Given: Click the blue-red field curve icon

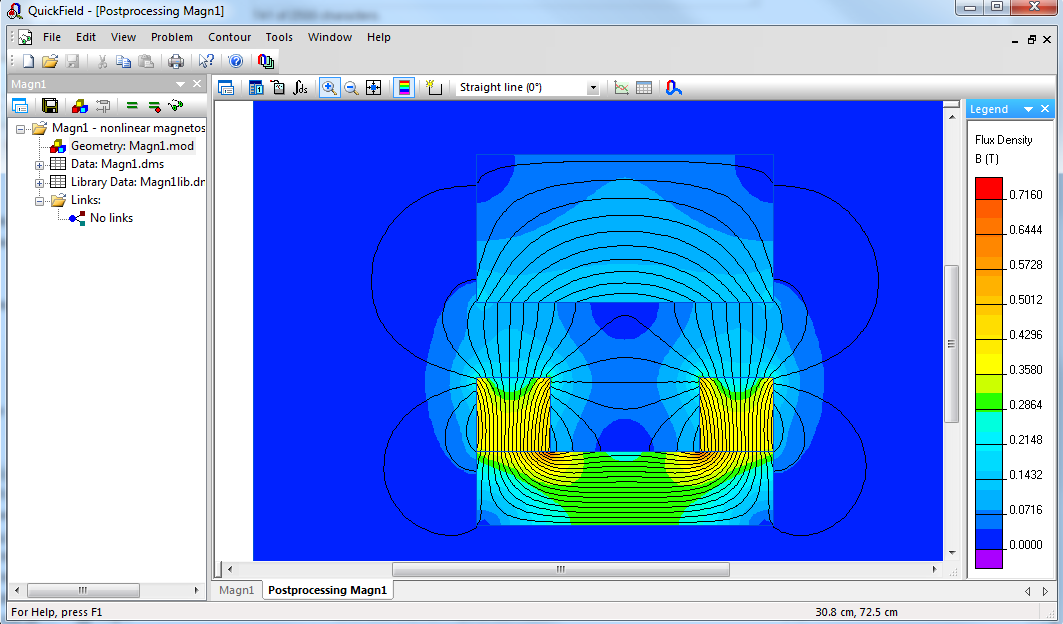Looking at the screenshot, I should pos(673,87).
